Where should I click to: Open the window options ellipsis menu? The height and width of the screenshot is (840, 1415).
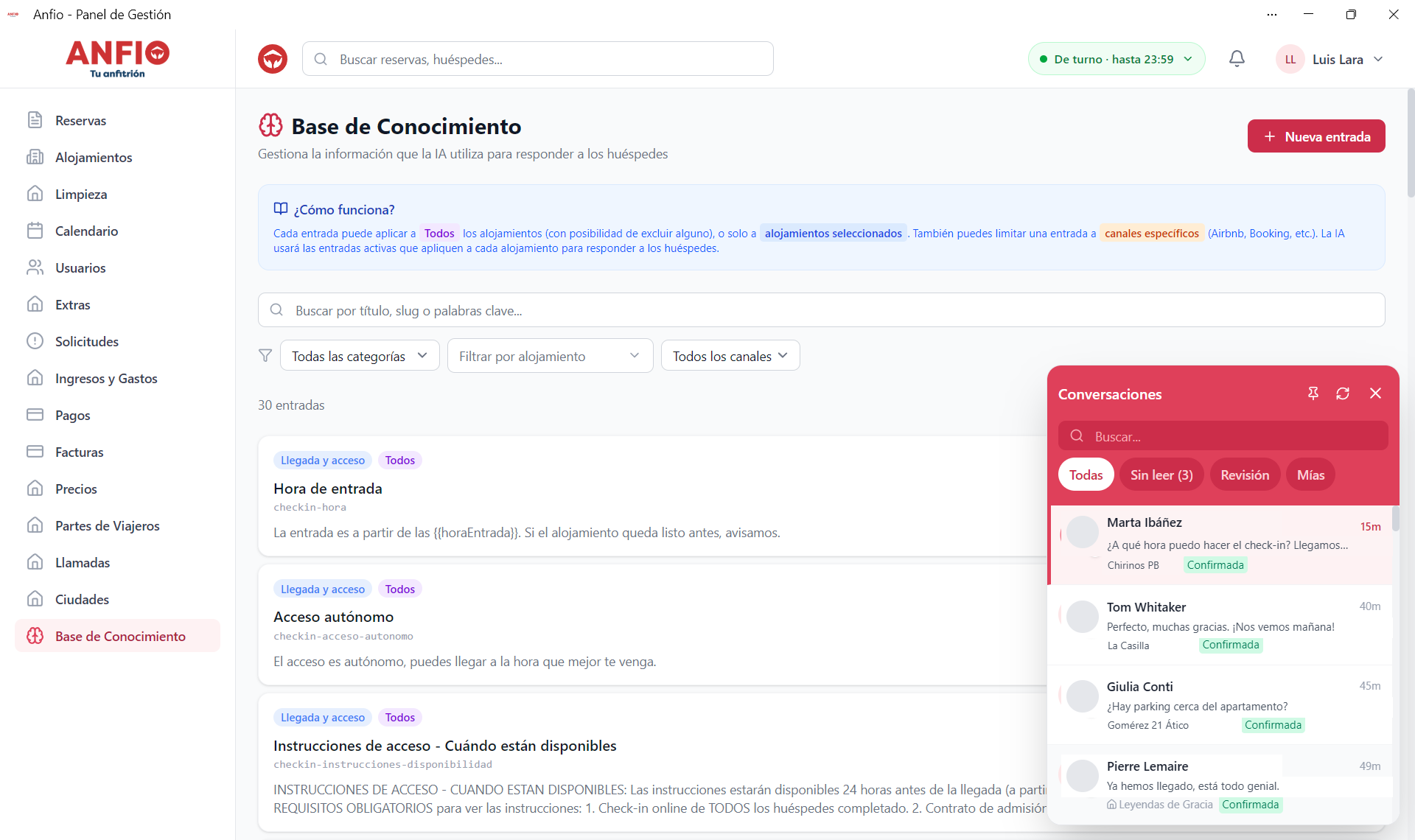1272,15
